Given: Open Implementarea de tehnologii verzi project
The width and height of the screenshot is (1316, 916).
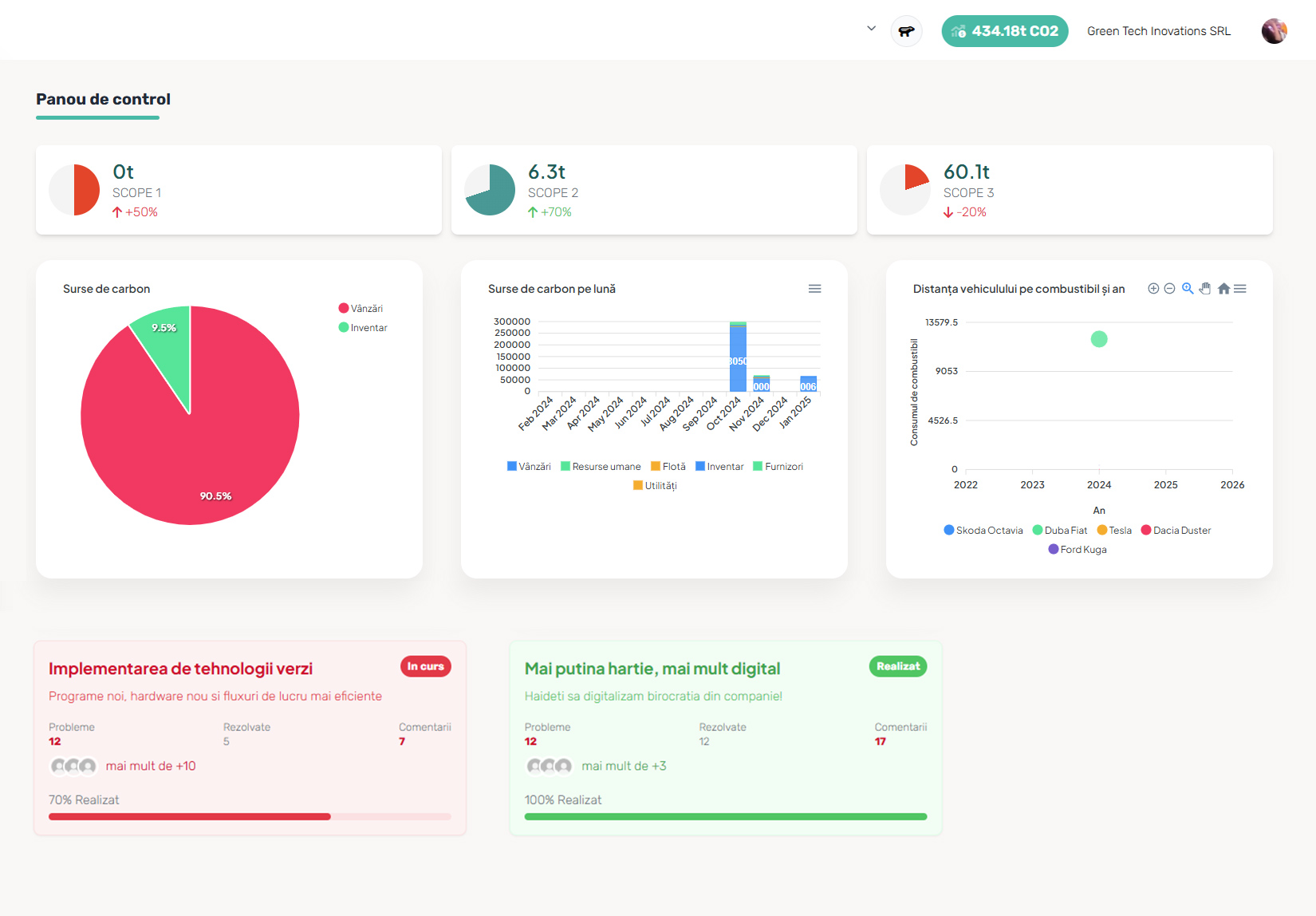Looking at the screenshot, I should [180, 669].
